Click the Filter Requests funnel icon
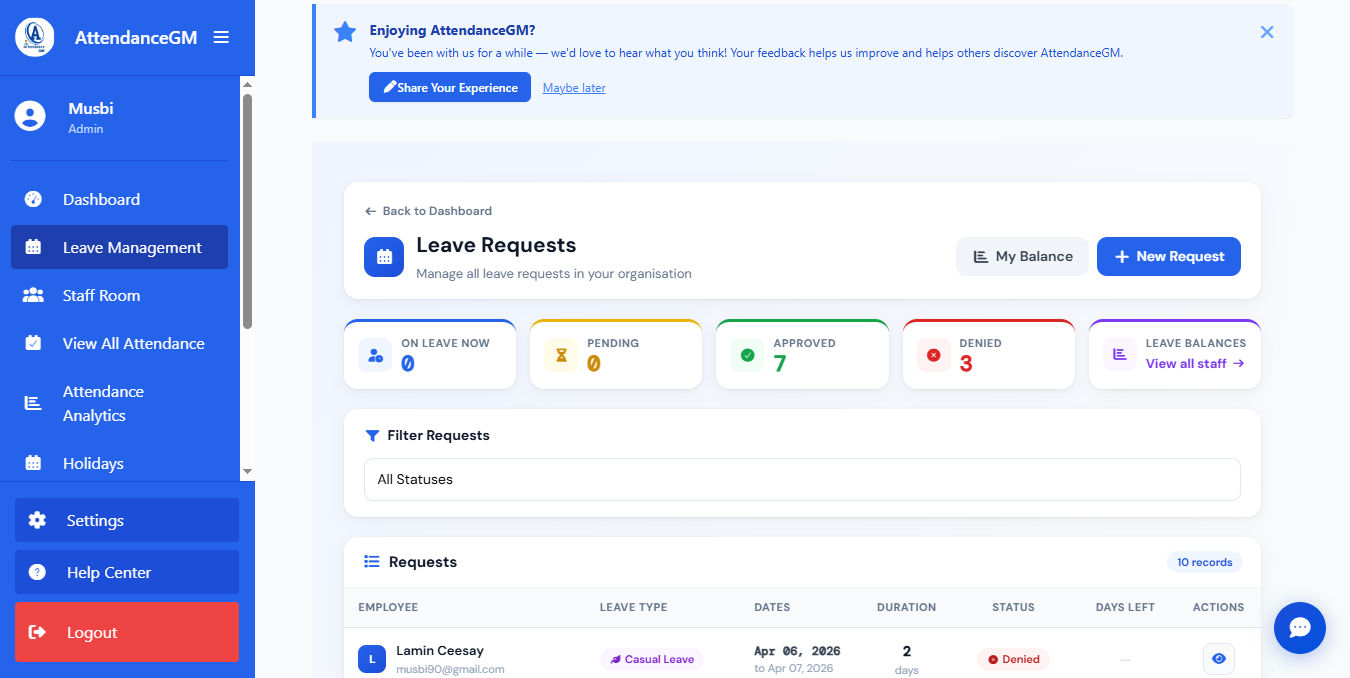Screen dimensions: 1350x678 372,436
